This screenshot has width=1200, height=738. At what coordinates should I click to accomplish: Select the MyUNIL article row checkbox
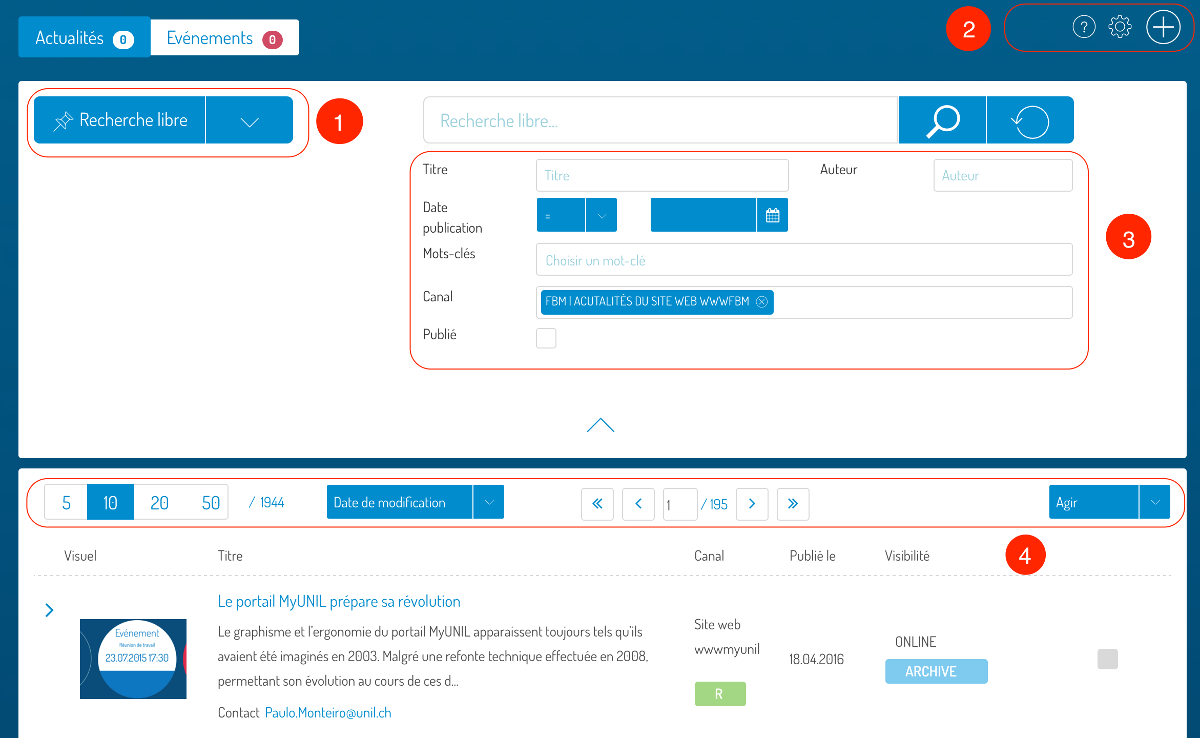click(x=1107, y=658)
